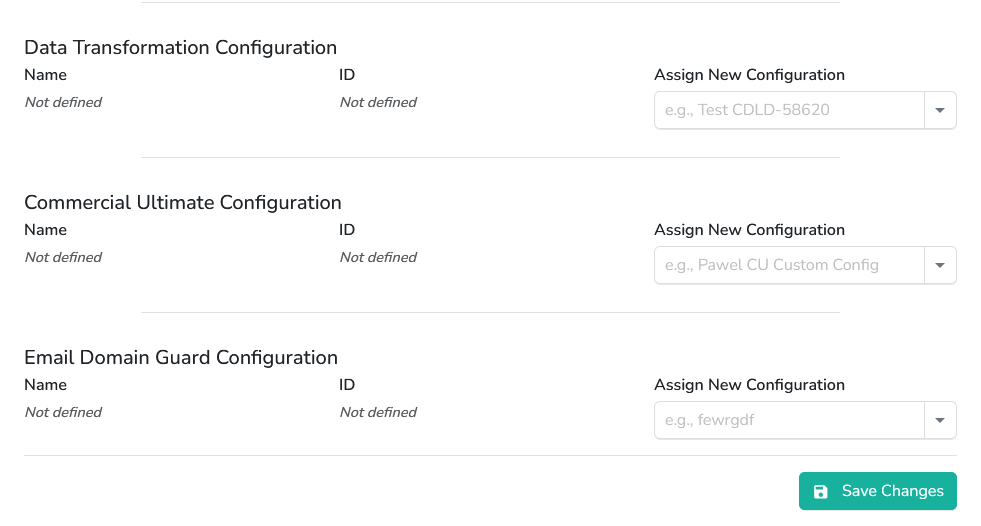981x526 pixels.
Task: Click the Commercial Ultimate 'Assign New Configuration' label
Action: pyautogui.click(x=749, y=230)
